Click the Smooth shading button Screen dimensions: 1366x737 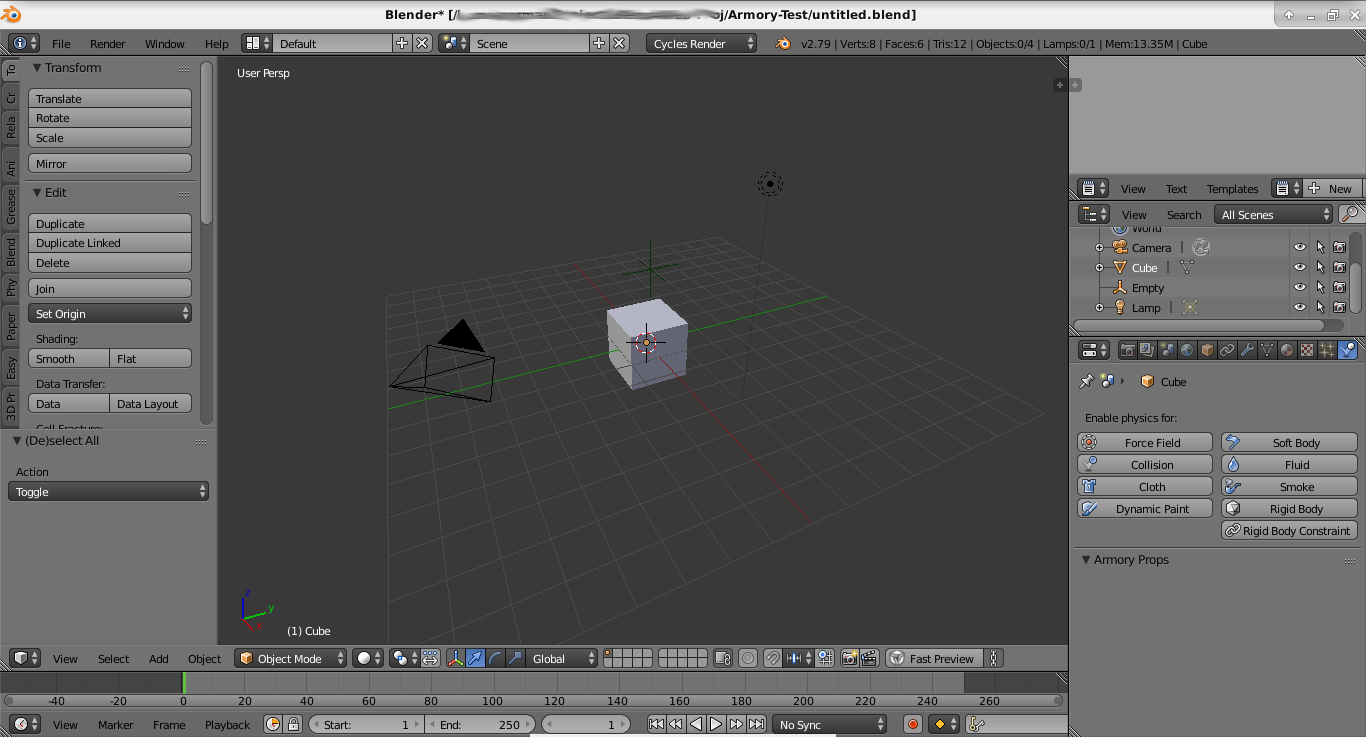coord(68,358)
